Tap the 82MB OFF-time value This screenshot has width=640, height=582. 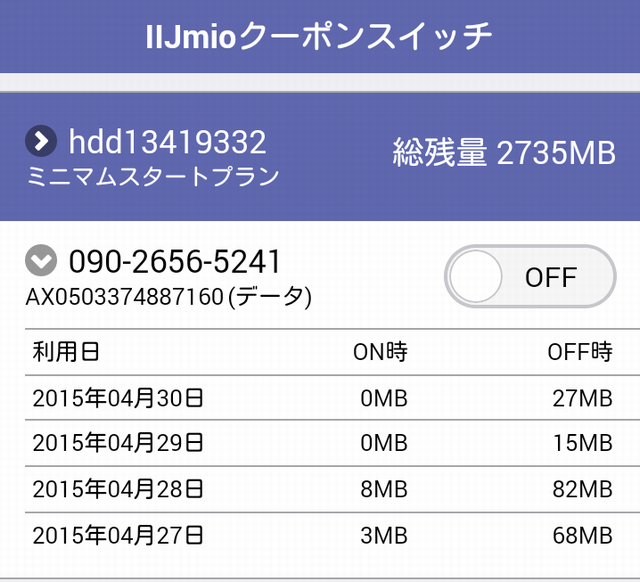pyautogui.click(x=582, y=489)
